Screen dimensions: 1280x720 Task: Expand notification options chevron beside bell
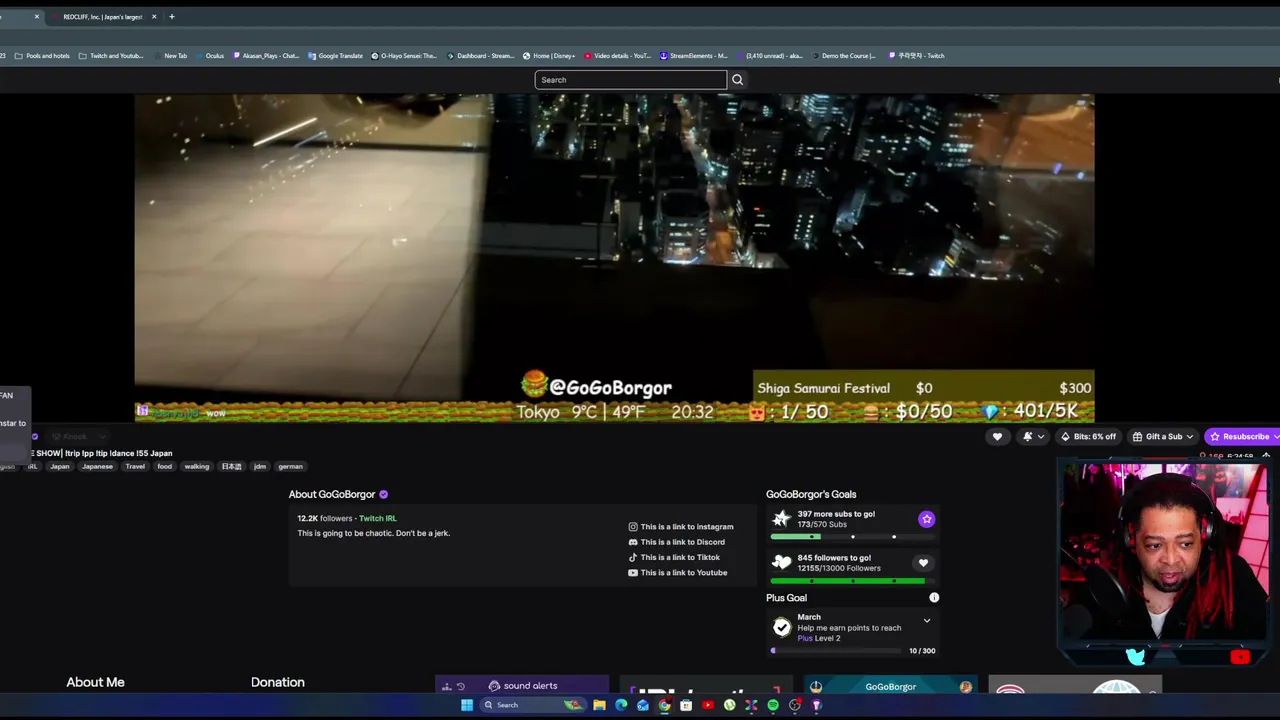[1041, 437]
